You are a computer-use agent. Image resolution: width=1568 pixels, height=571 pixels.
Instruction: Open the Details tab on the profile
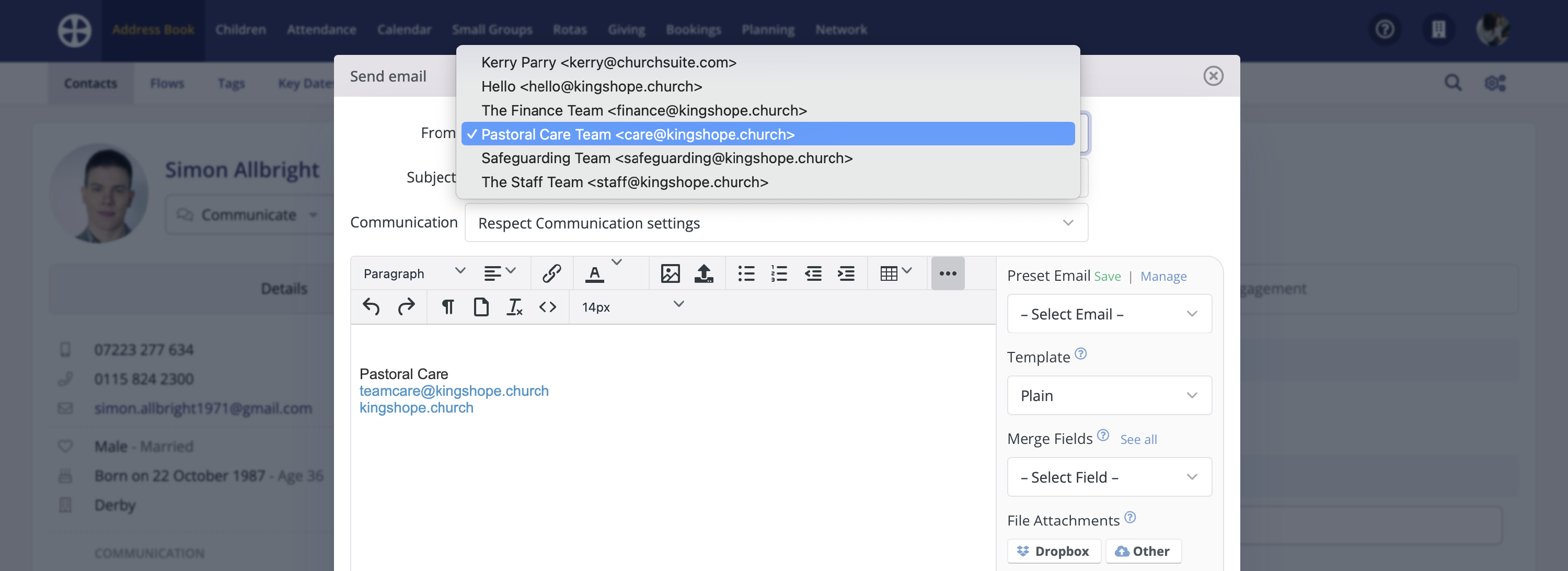tap(284, 289)
